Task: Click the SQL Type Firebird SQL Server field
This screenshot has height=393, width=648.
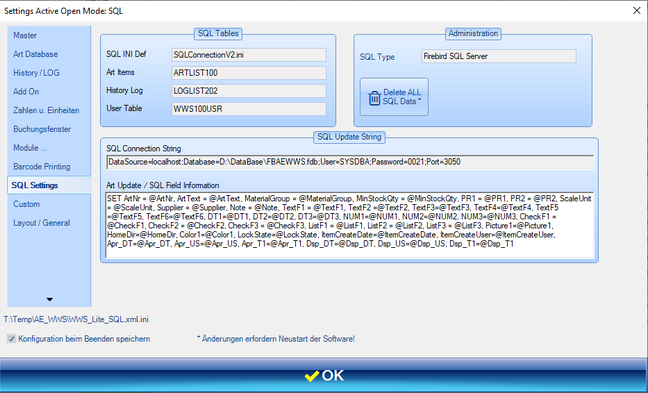Action: coord(499,56)
